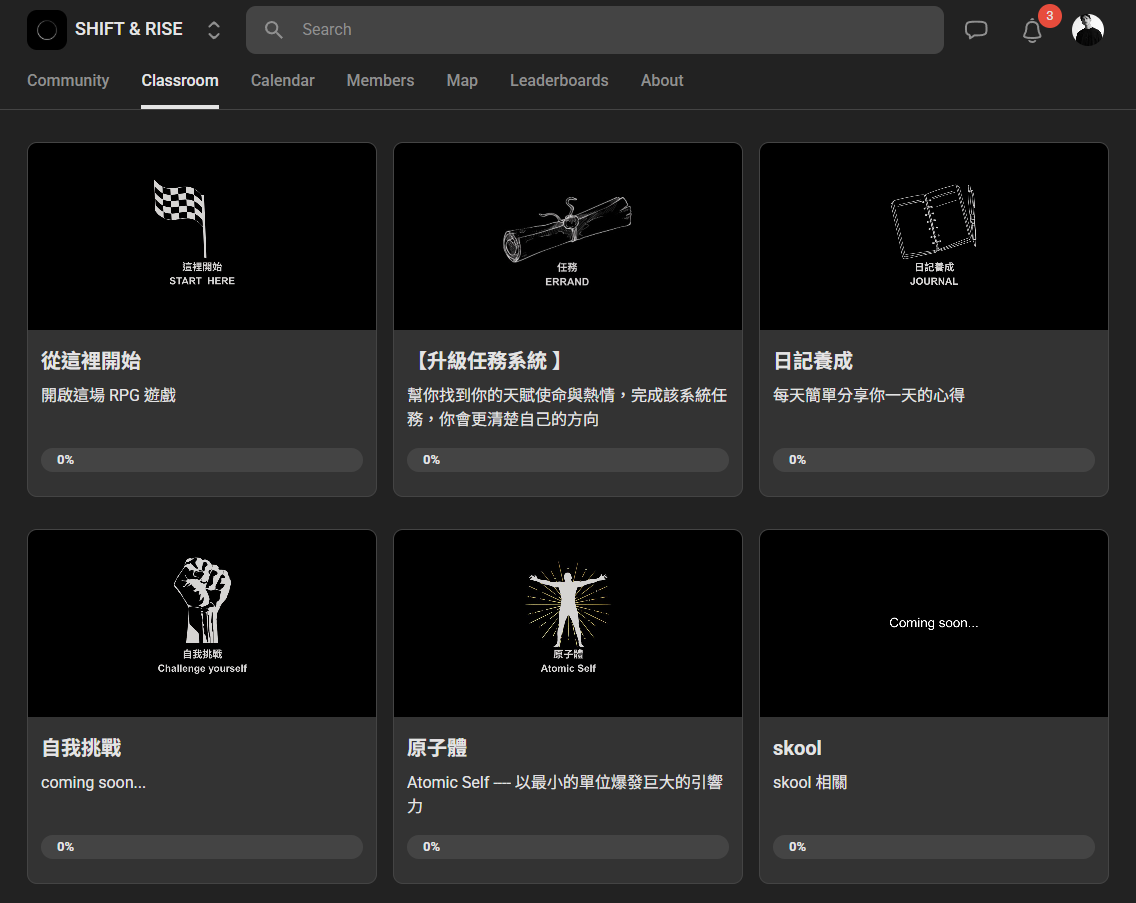
Task: Click the checkered flag START HERE image
Action: (201, 236)
